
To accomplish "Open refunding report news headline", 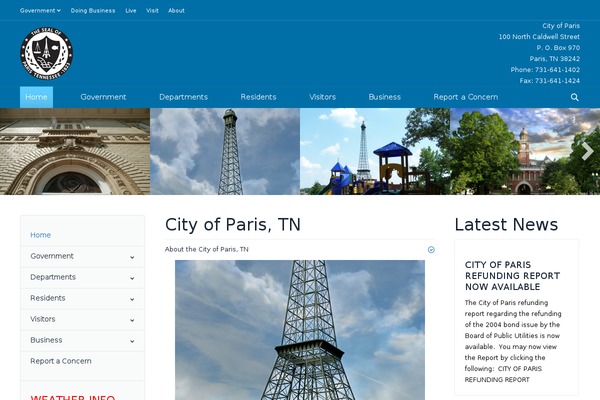I will [512, 276].
